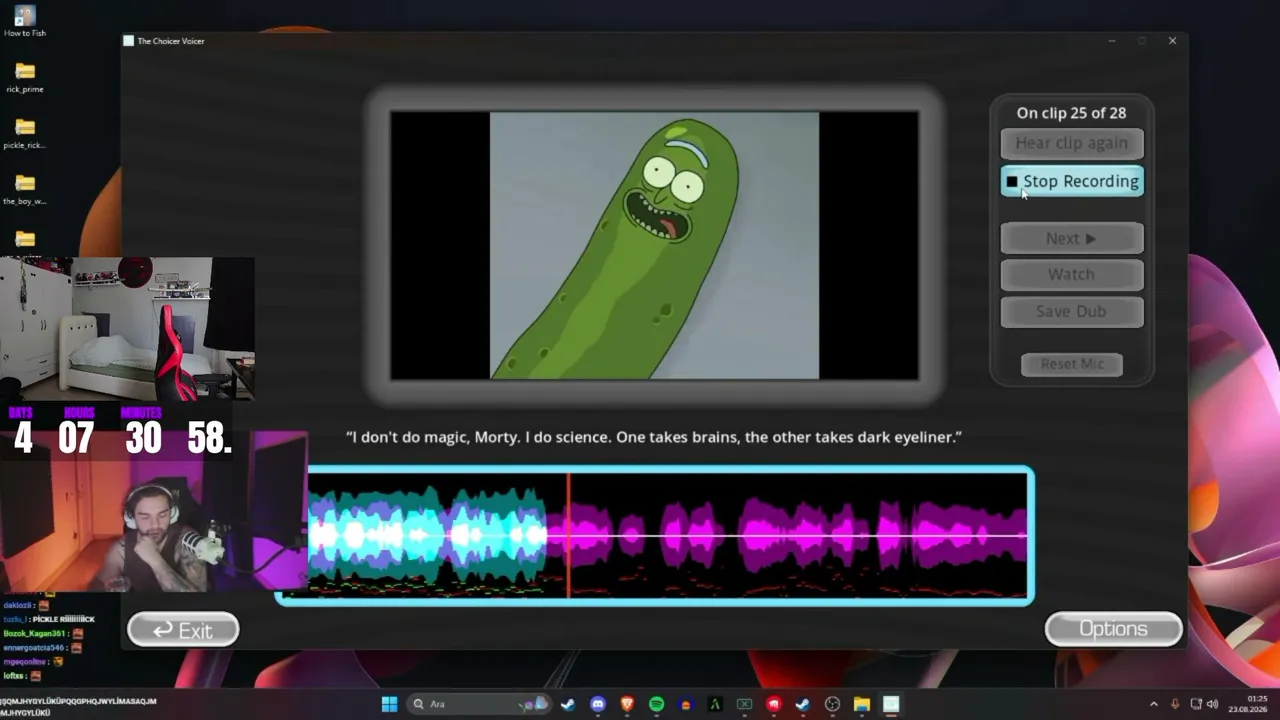
Task: Click the "The Choicer Voicer" window title
Action: (x=171, y=41)
